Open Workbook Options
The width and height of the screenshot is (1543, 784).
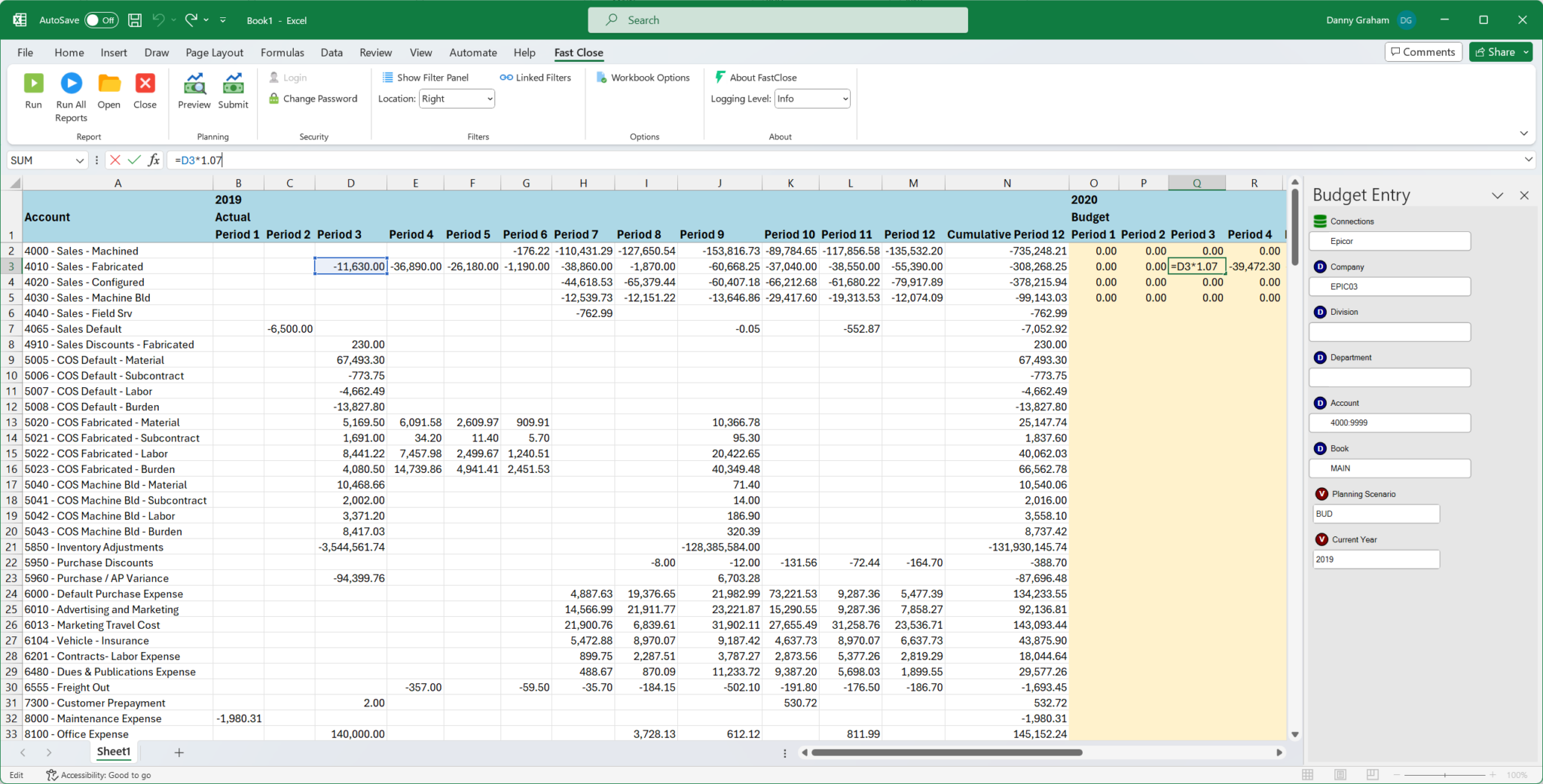643,77
